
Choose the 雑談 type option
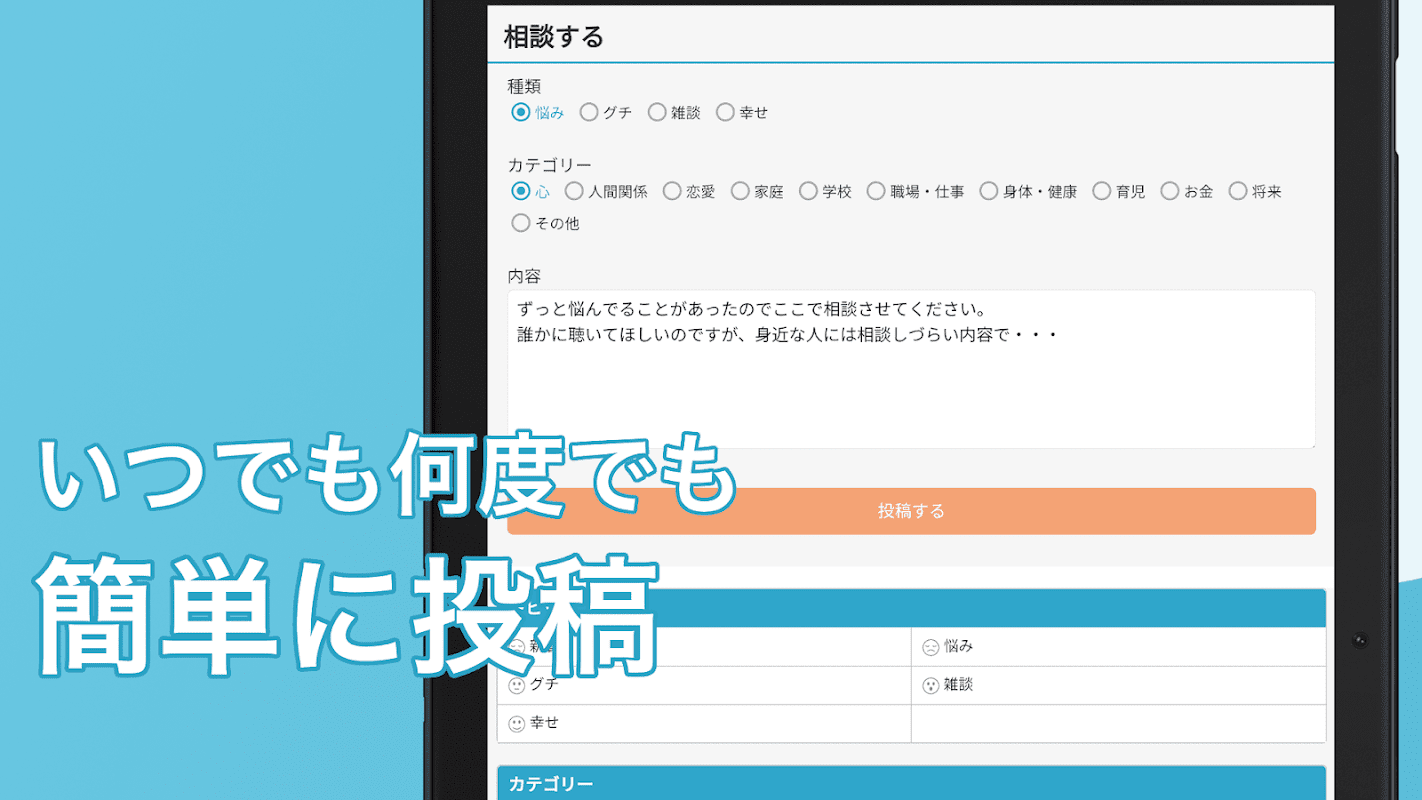pos(657,113)
